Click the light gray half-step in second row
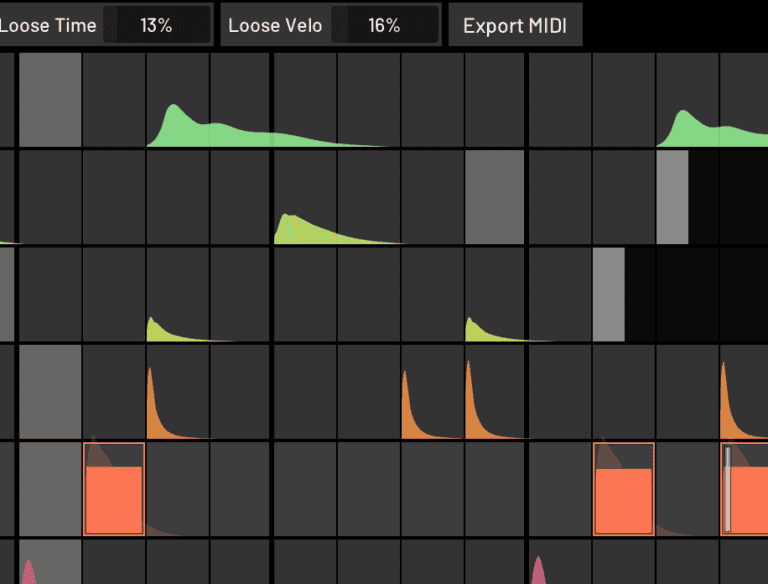Image resolution: width=768 pixels, height=584 pixels. (672, 197)
